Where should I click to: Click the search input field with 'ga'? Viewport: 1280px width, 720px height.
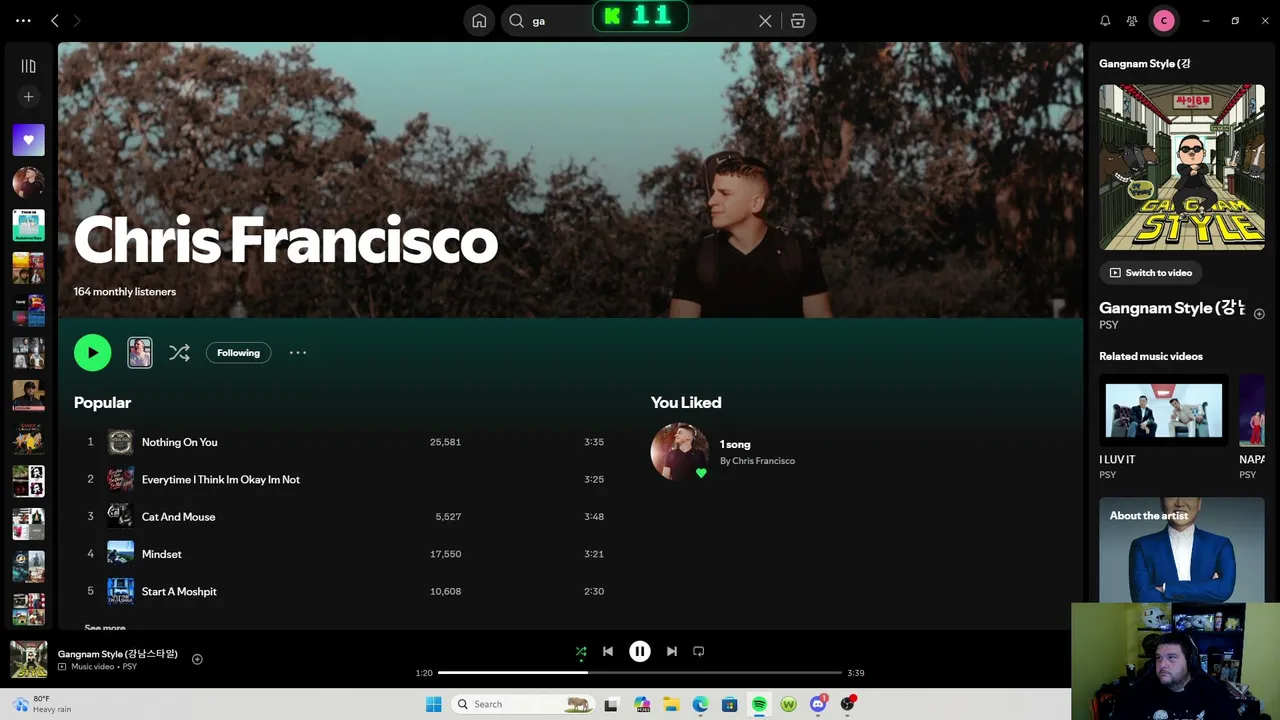640,21
